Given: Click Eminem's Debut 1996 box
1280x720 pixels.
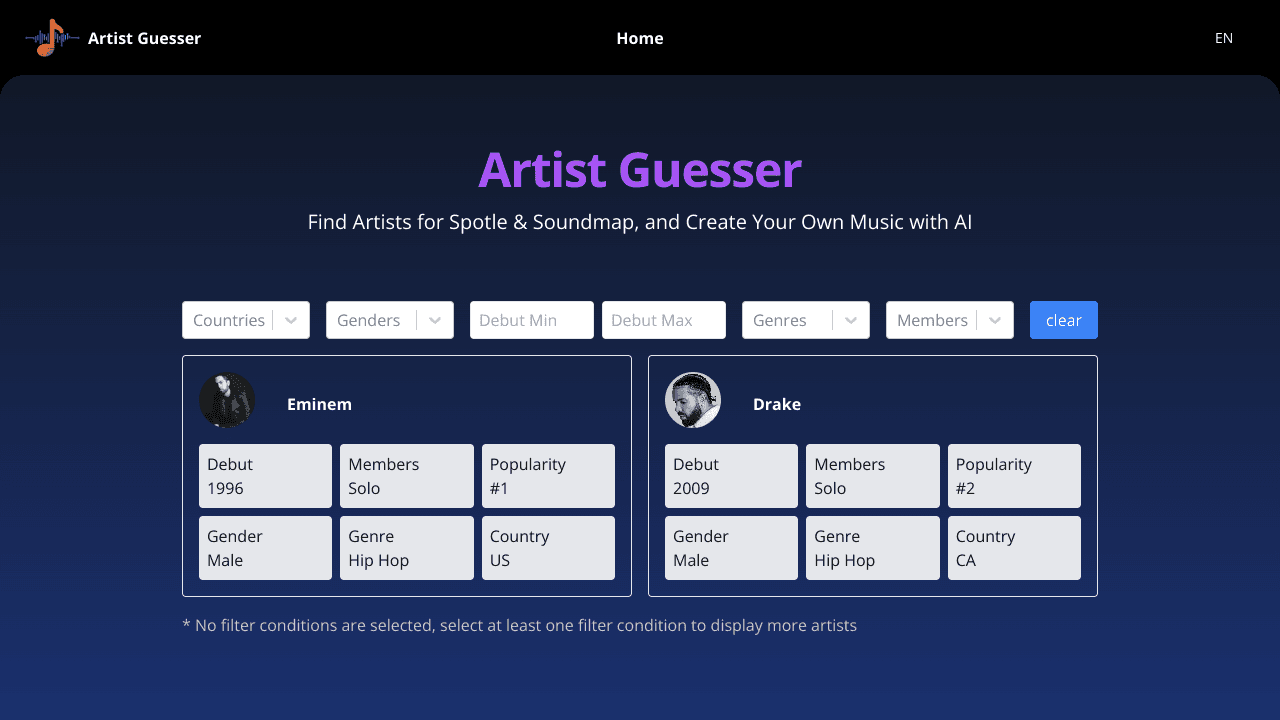Looking at the screenshot, I should tap(265, 476).
